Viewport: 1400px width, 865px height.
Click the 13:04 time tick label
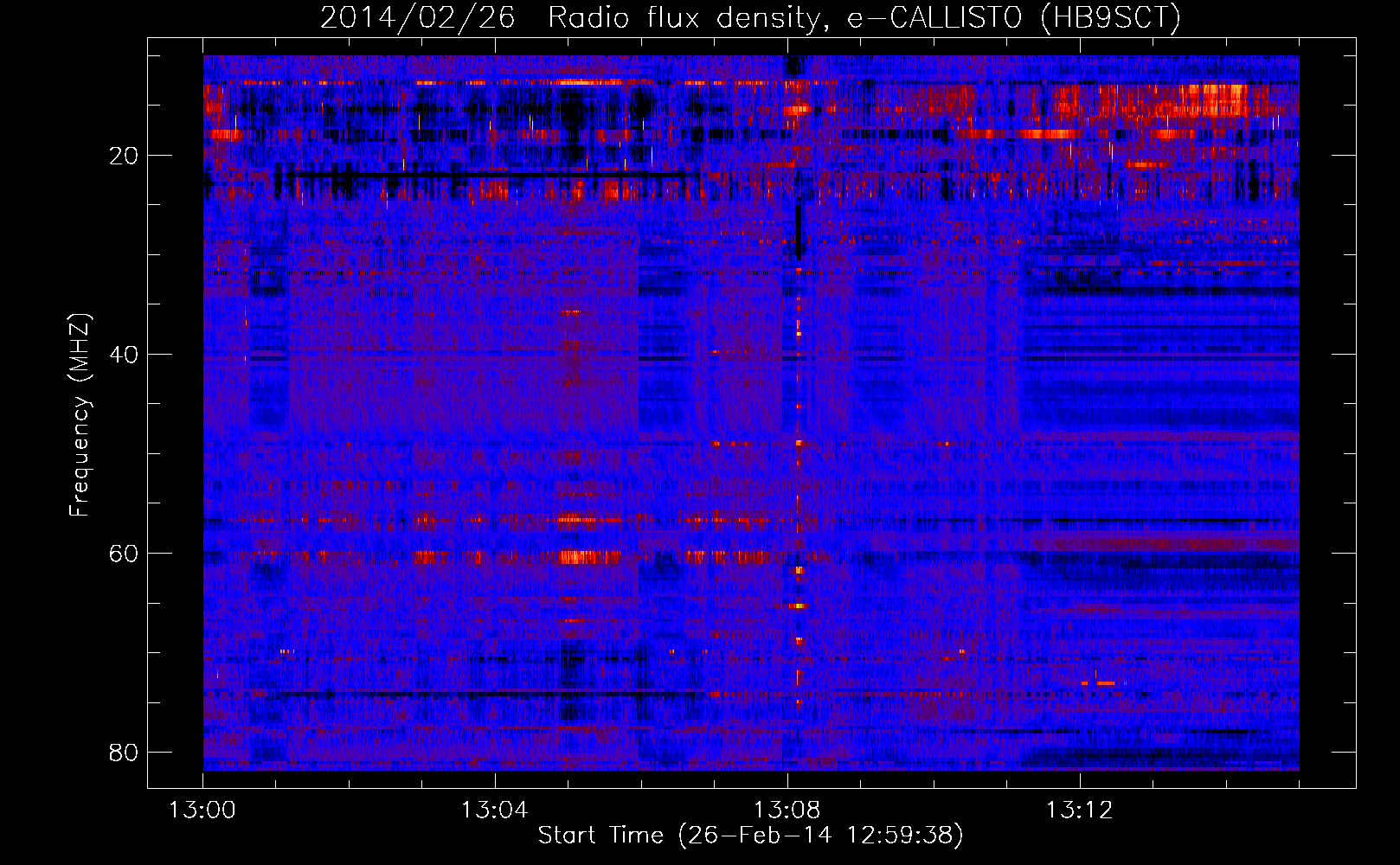click(495, 811)
